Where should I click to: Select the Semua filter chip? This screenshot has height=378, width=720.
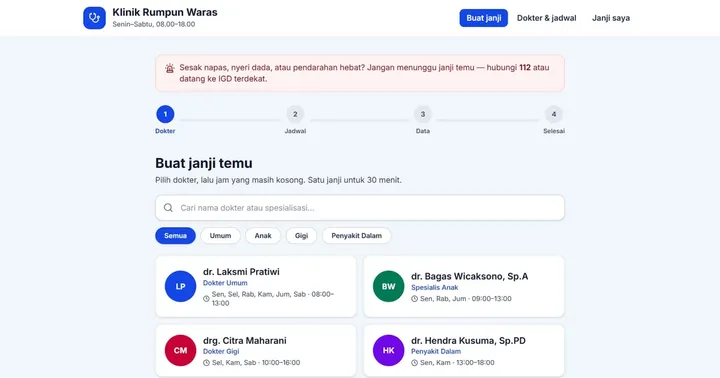[175, 236]
